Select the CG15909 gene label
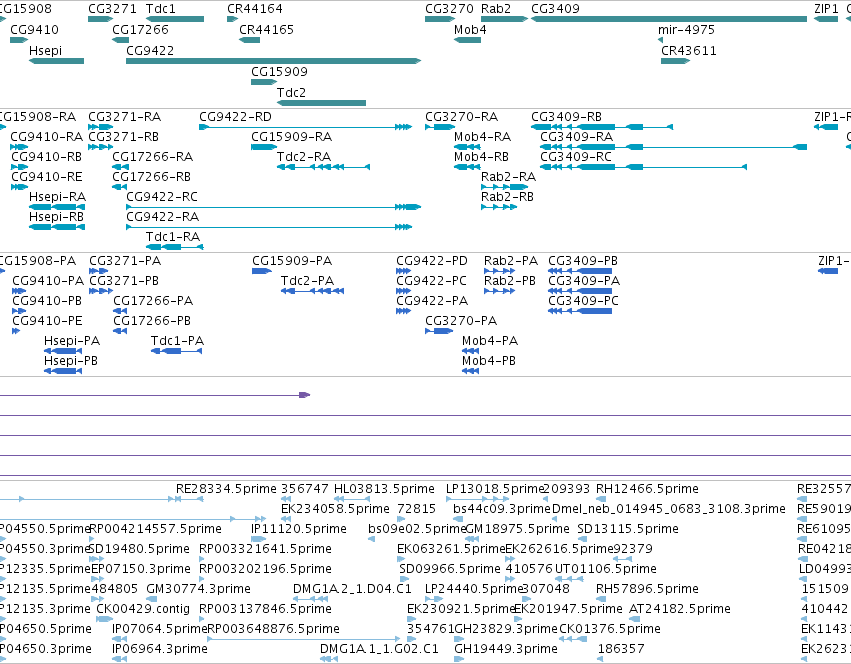The width and height of the screenshot is (851, 664). pos(279,72)
